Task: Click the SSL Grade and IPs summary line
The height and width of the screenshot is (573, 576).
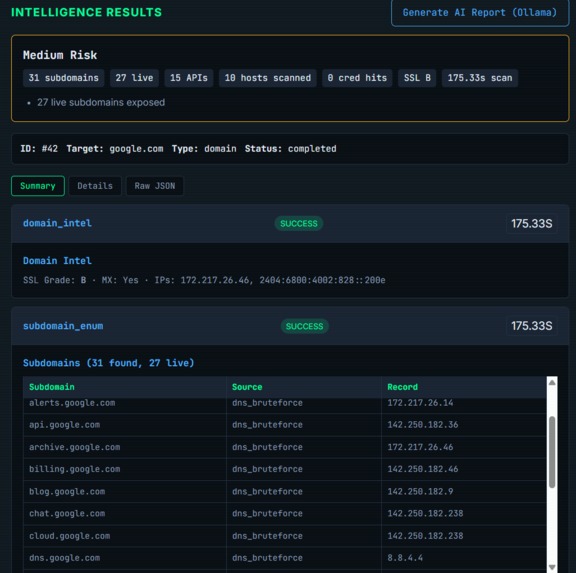Action: pos(204,280)
